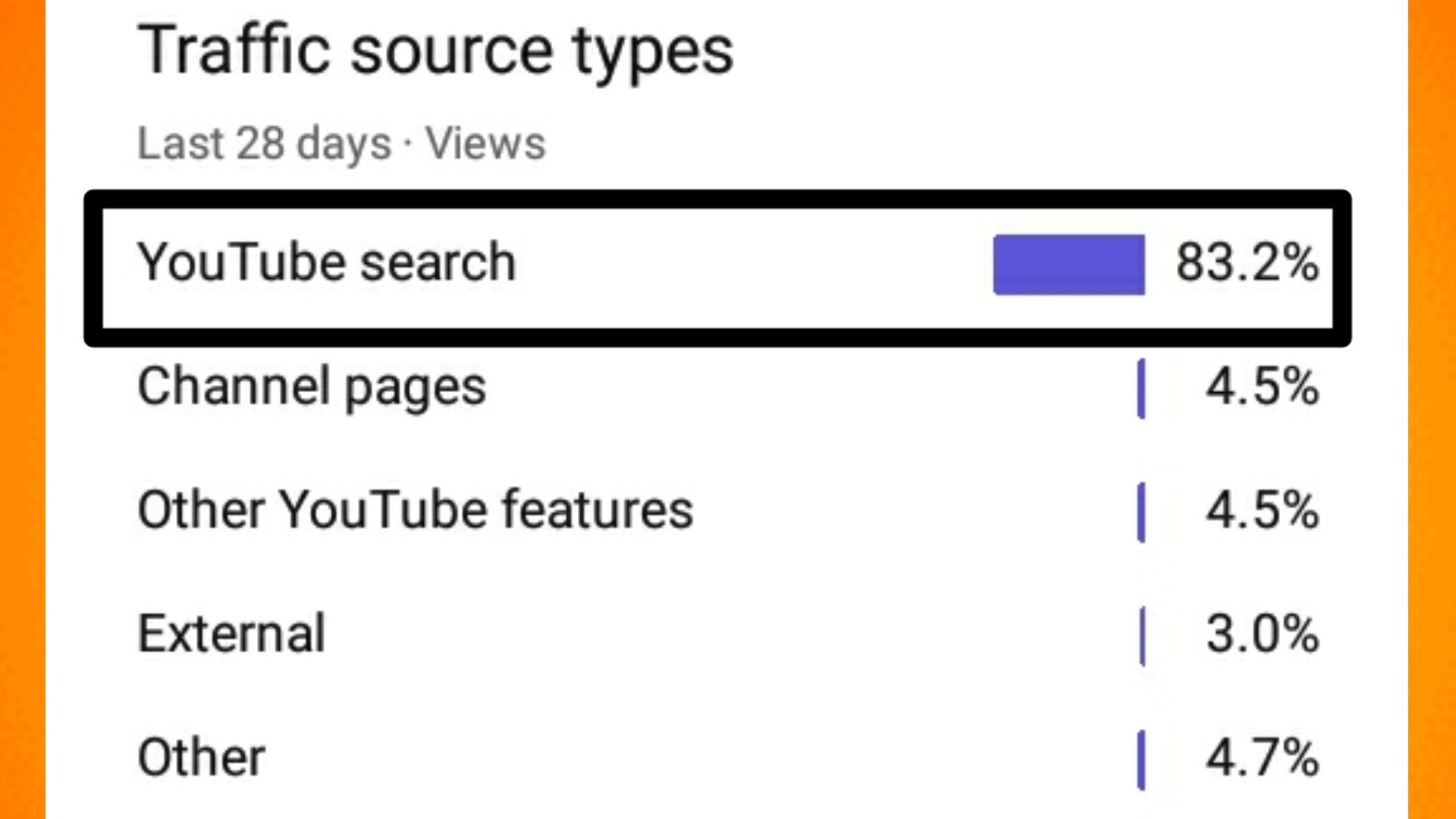
Task: Click the 4.7% value
Action: click(1263, 757)
